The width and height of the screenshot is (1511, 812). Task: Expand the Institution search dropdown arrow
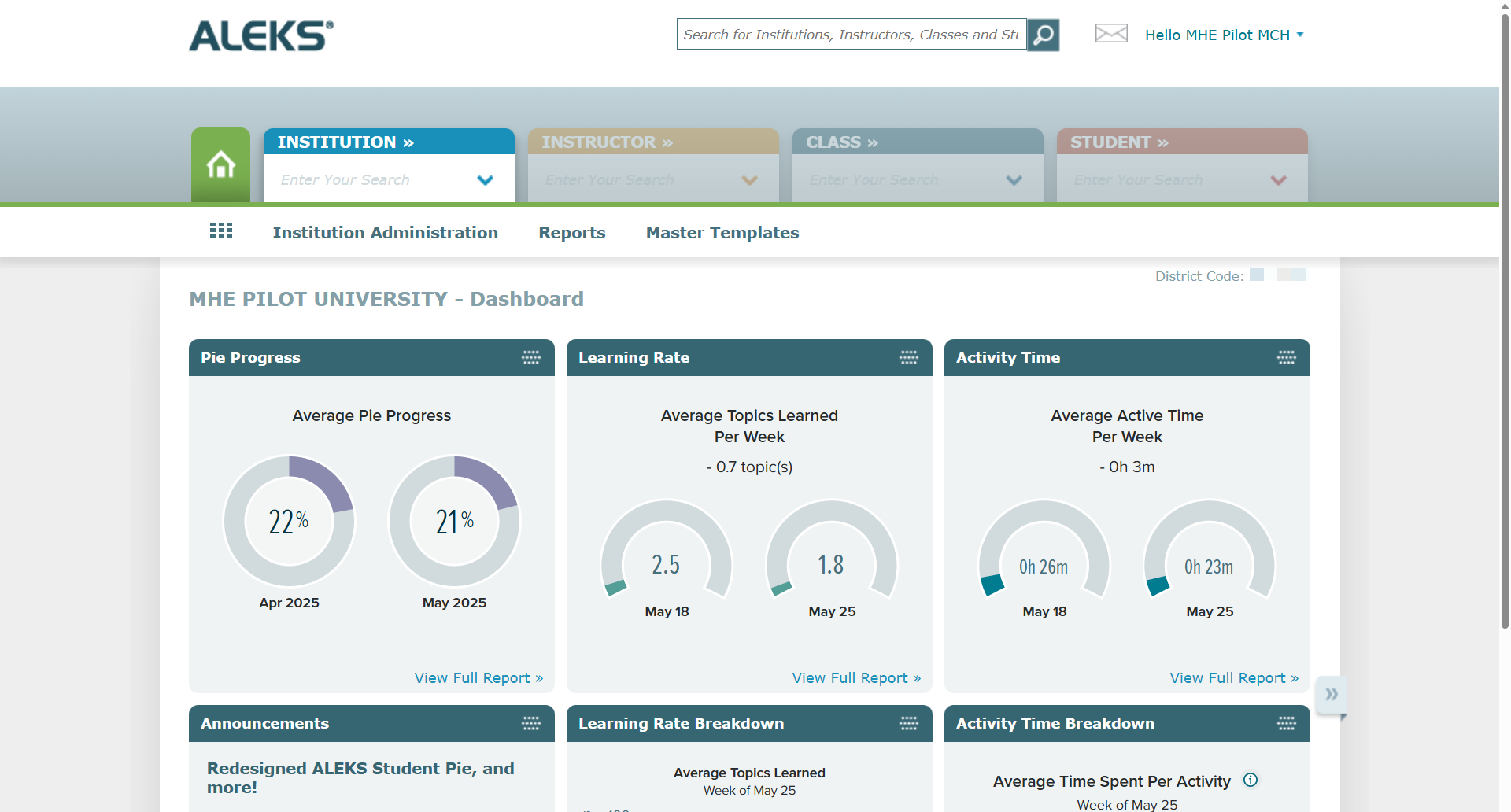[486, 180]
